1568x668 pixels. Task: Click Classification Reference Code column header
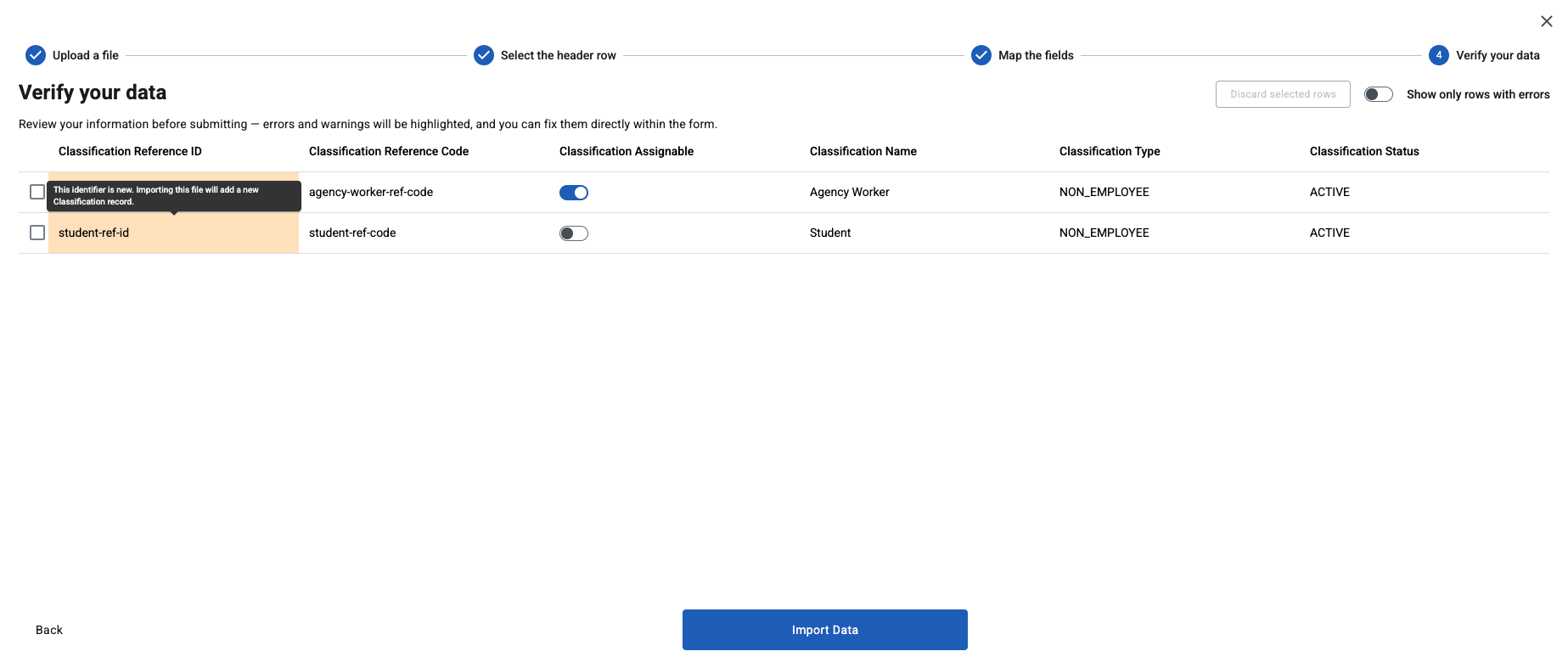(x=389, y=151)
